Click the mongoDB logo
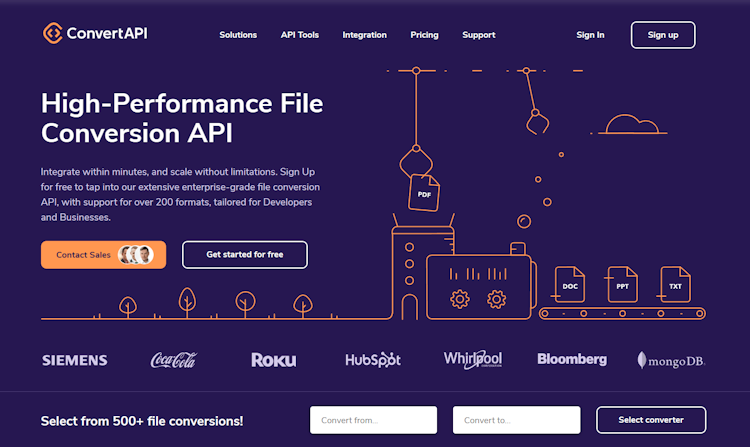The image size is (750, 447). coord(671,360)
